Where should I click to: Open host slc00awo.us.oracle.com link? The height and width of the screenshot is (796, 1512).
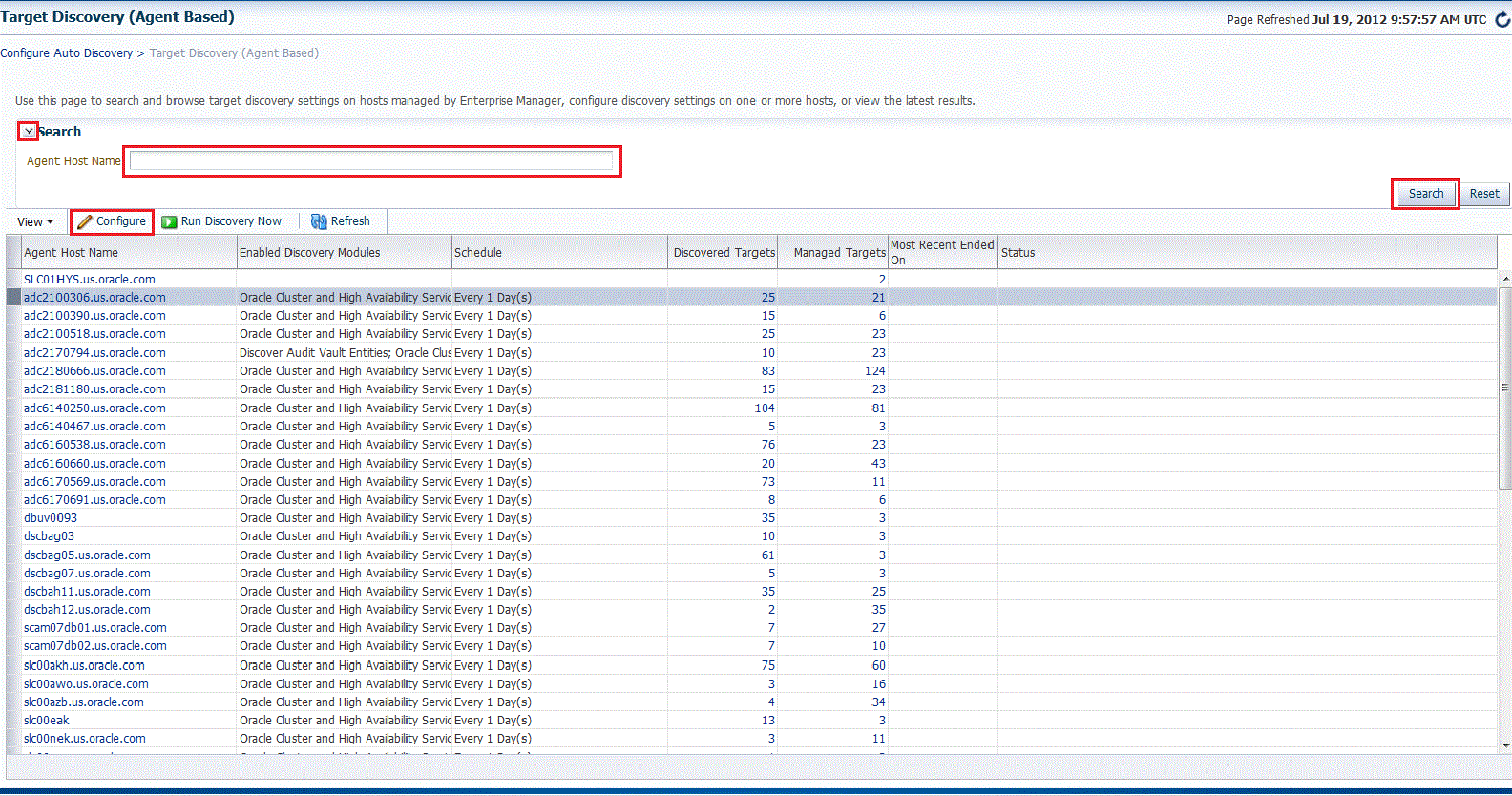(x=86, y=684)
